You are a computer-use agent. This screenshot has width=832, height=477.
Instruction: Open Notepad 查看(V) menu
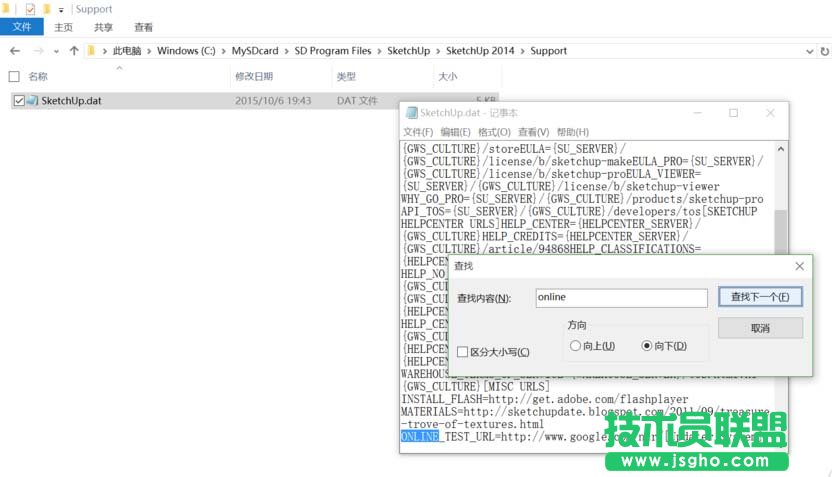[533, 132]
